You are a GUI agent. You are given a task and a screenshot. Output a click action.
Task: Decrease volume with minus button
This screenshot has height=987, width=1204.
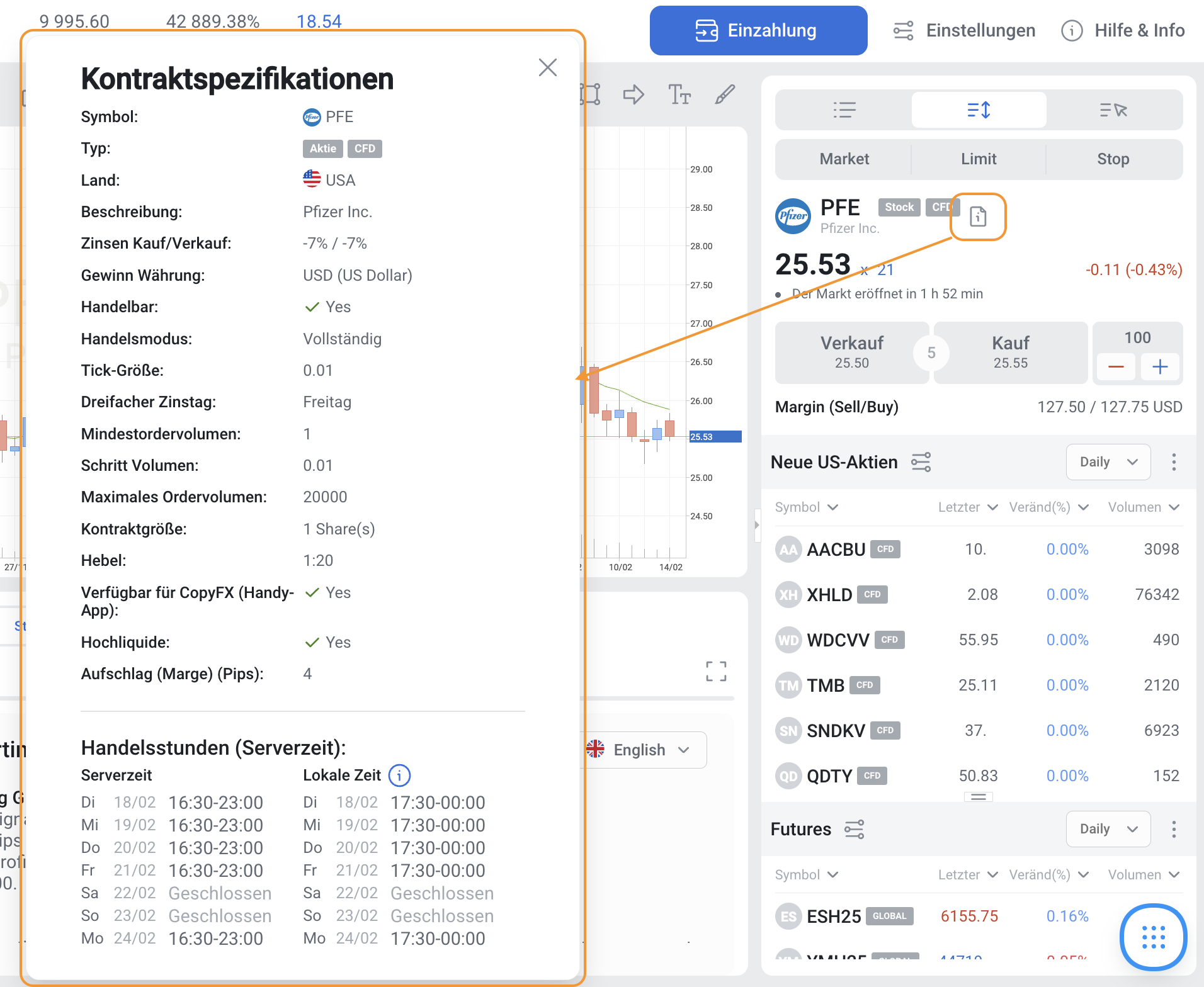pyautogui.click(x=1116, y=367)
